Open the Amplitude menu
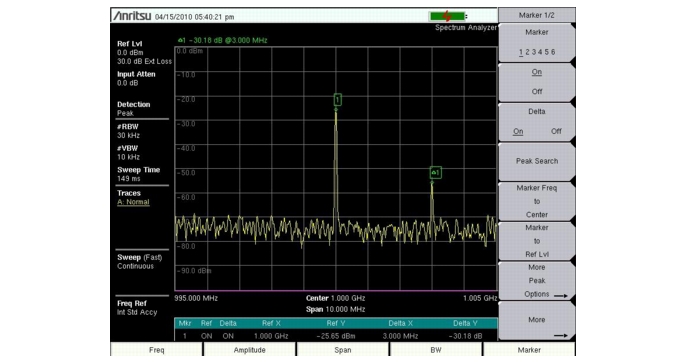The width and height of the screenshot is (689, 362). coord(249,350)
